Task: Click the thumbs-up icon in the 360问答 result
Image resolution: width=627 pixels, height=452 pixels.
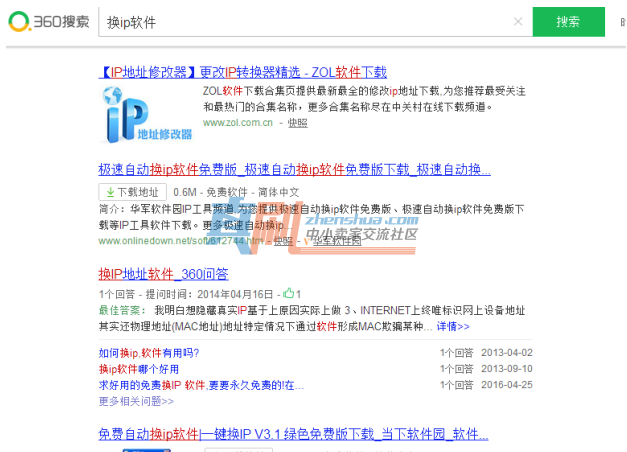Action: pyautogui.click(x=288, y=294)
